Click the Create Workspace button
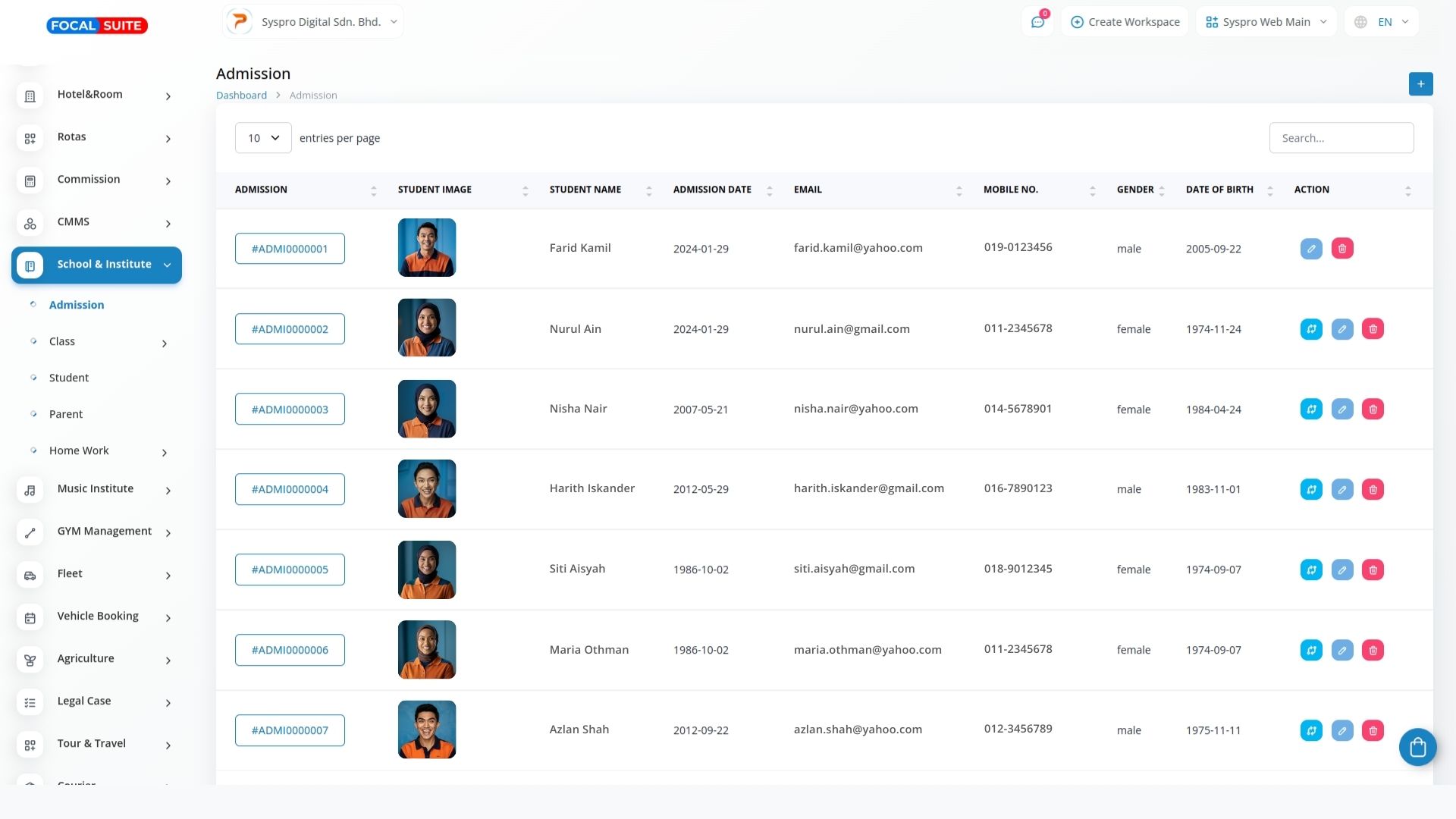Image resolution: width=1456 pixels, height=819 pixels. [x=1125, y=22]
